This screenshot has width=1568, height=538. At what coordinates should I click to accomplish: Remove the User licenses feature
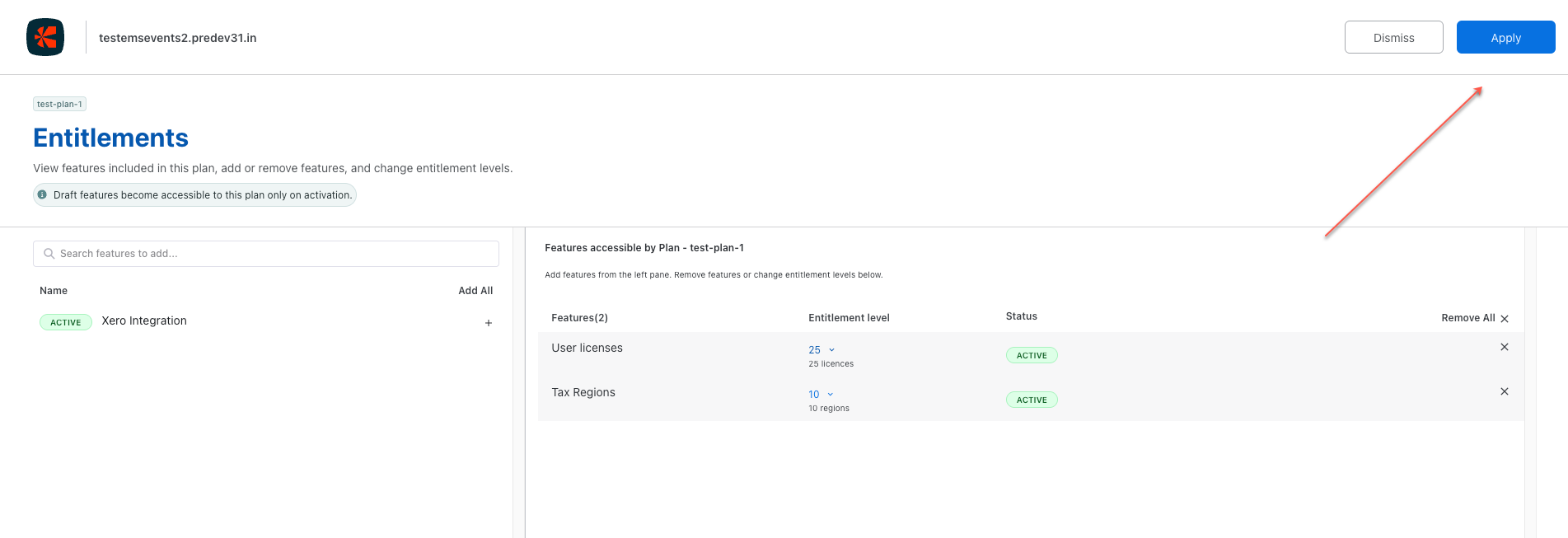click(1504, 347)
